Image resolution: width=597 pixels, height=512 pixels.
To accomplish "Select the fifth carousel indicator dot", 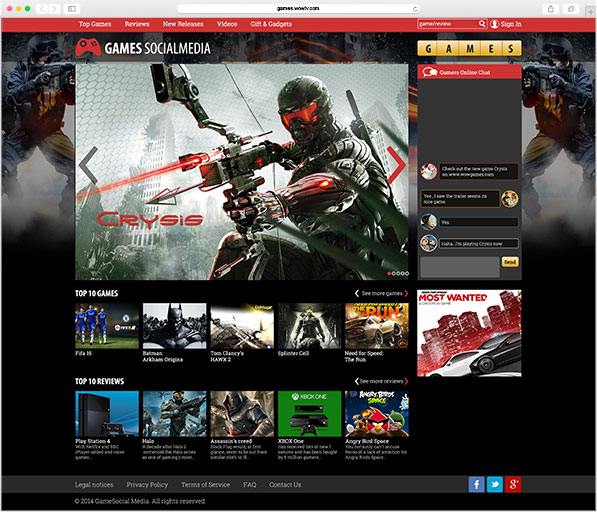I will [407, 273].
